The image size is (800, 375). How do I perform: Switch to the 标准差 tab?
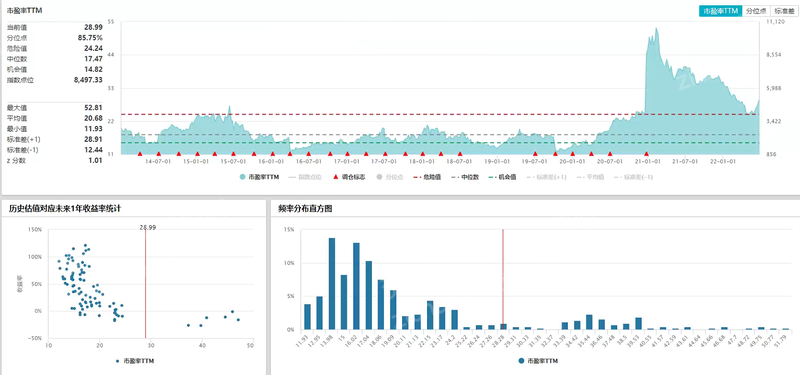tap(784, 11)
